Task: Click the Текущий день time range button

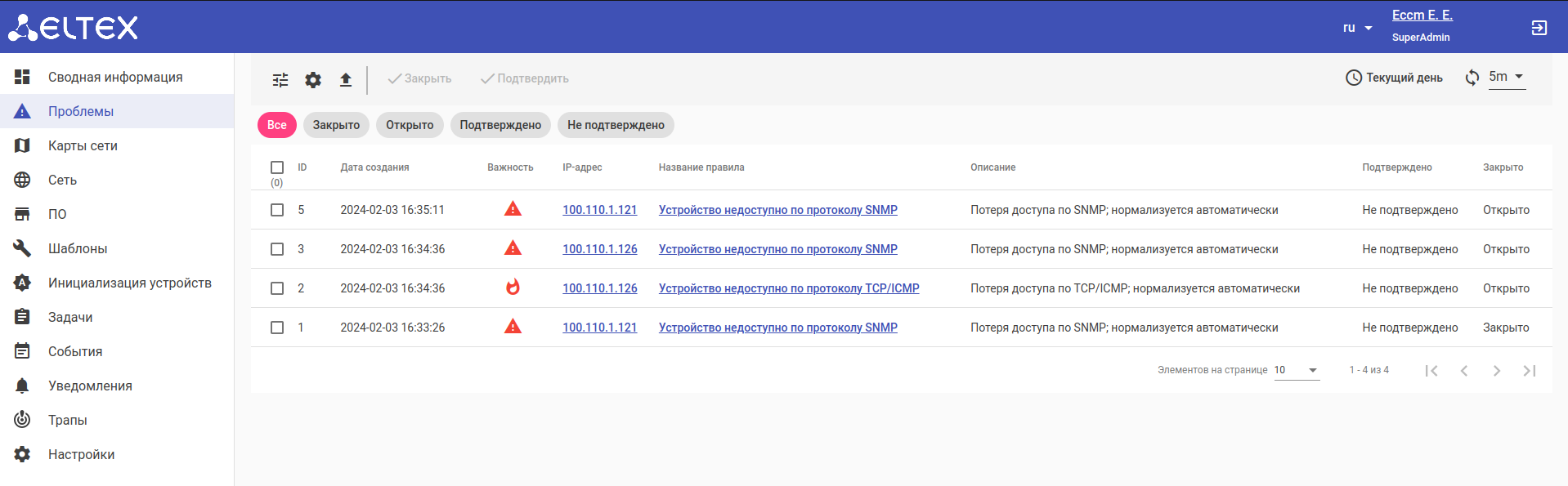Action: coord(1394,78)
